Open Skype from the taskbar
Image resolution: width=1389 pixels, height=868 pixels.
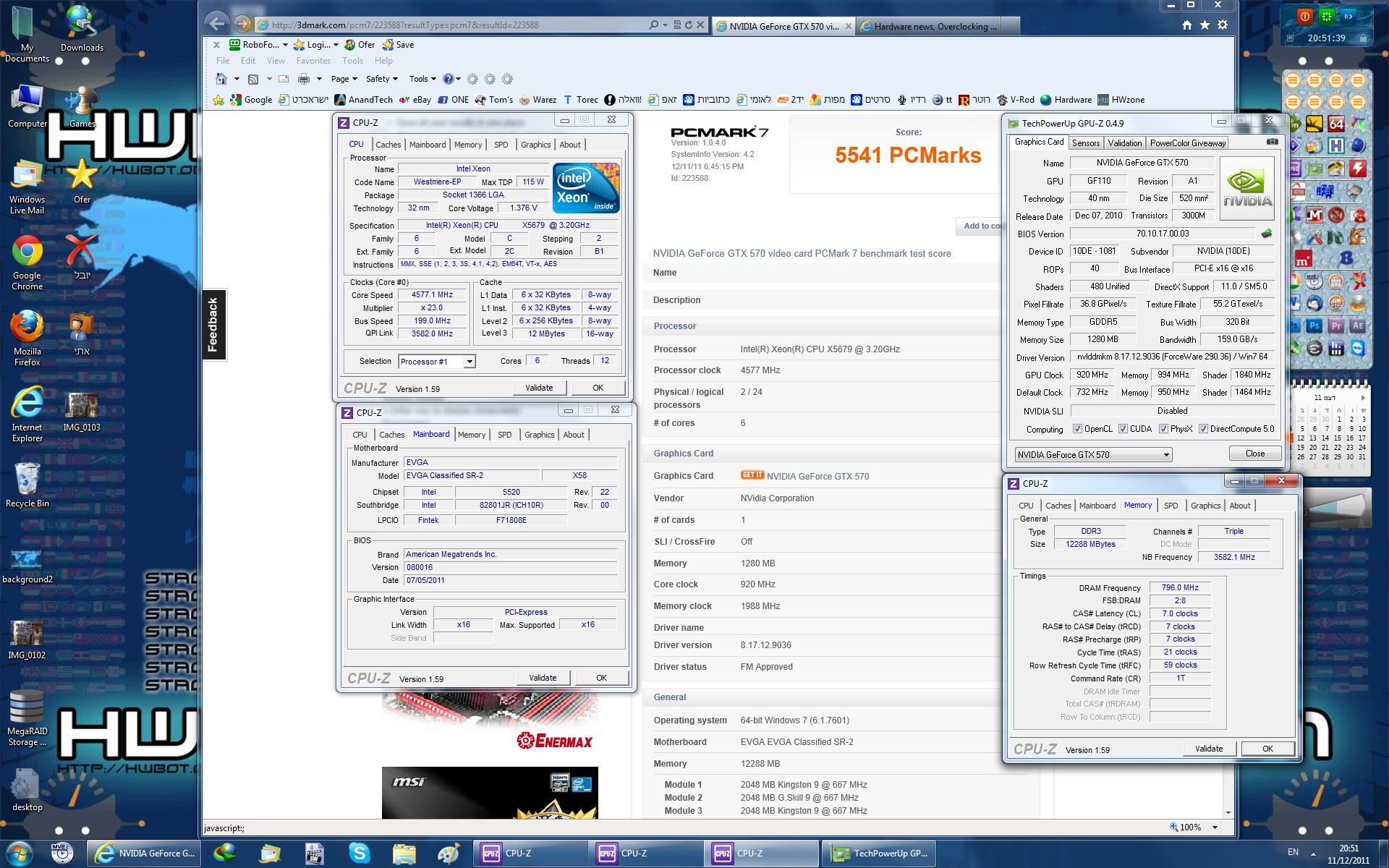(x=360, y=854)
